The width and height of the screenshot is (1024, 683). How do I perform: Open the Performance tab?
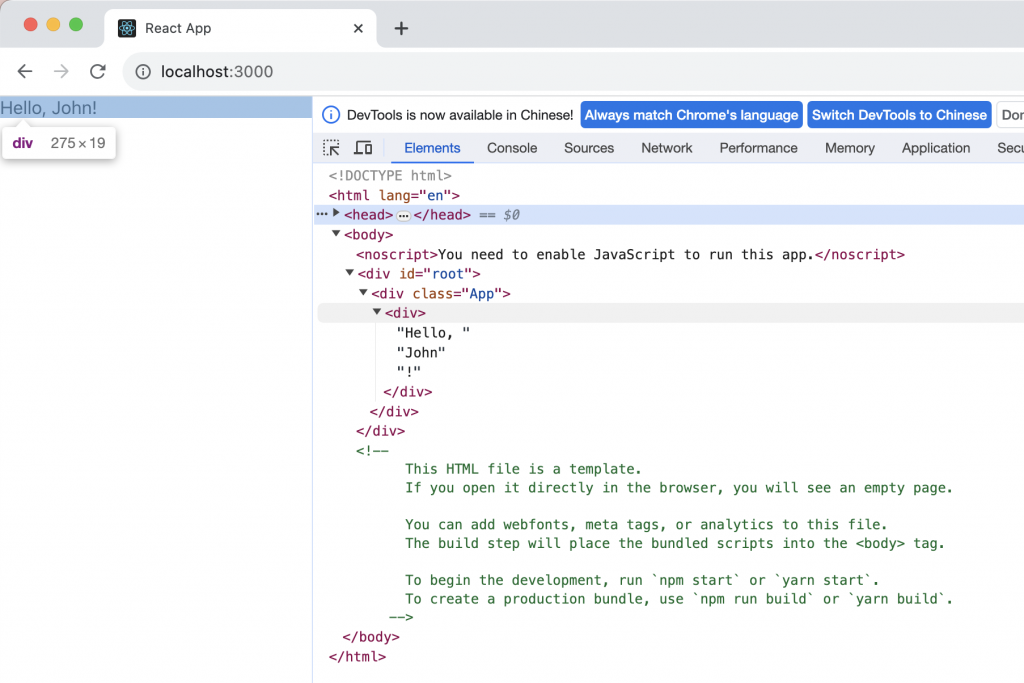coord(758,148)
